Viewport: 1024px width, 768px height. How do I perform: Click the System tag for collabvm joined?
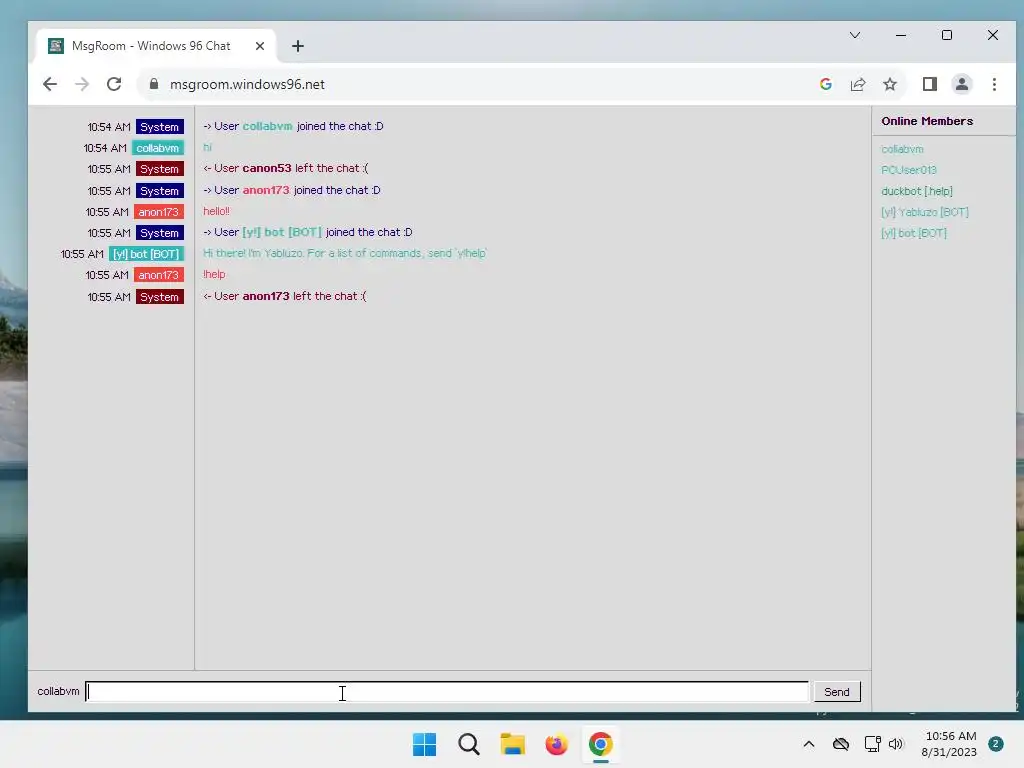tap(159, 127)
